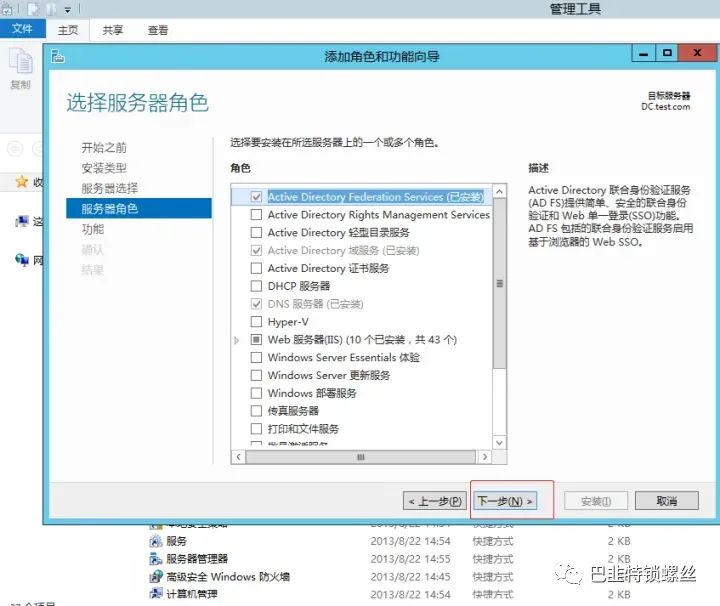Click 下一步(N) next button
Image resolution: width=720 pixels, height=606 pixels.
505,501
